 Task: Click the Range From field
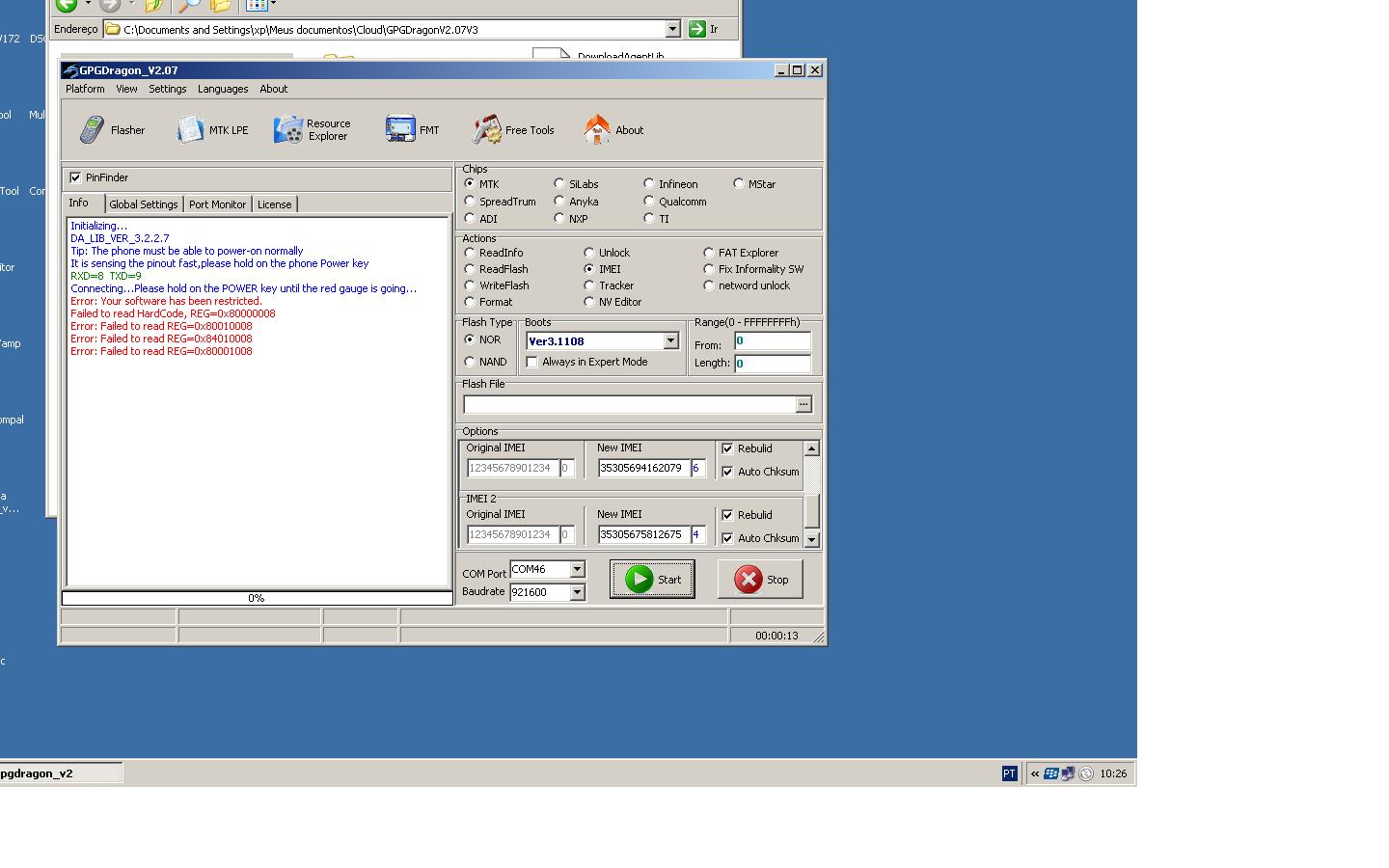773,340
